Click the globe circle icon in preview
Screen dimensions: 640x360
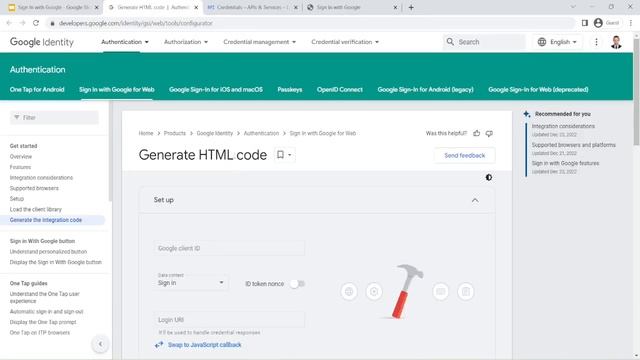point(349,291)
